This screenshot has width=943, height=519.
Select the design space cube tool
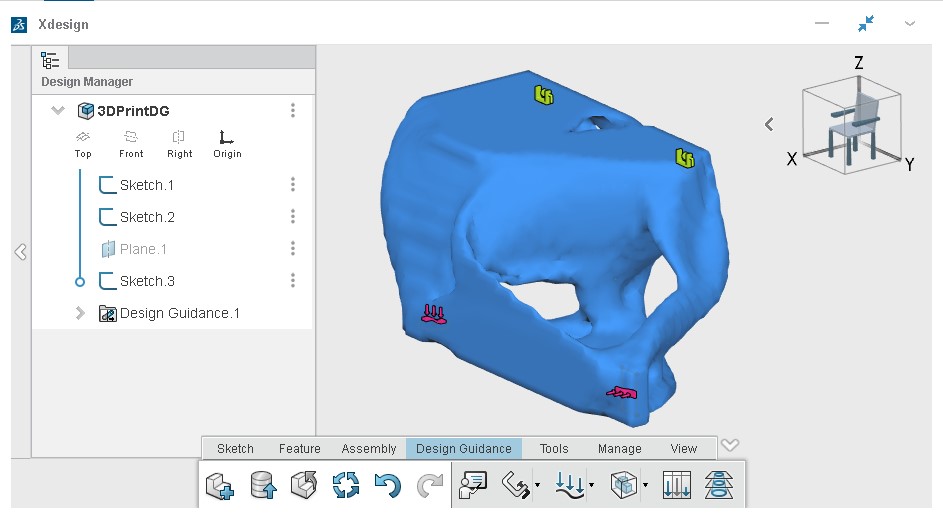coord(624,485)
